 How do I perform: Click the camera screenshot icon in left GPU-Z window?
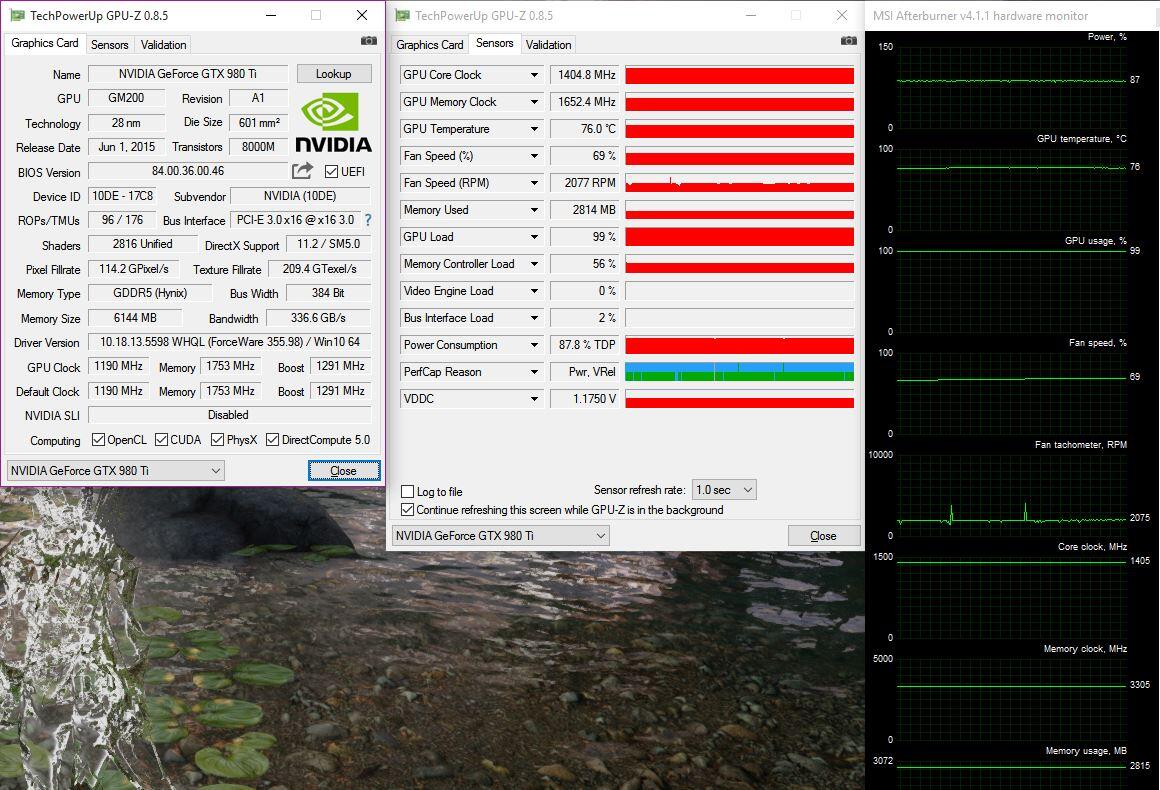[x=368, y=41]
